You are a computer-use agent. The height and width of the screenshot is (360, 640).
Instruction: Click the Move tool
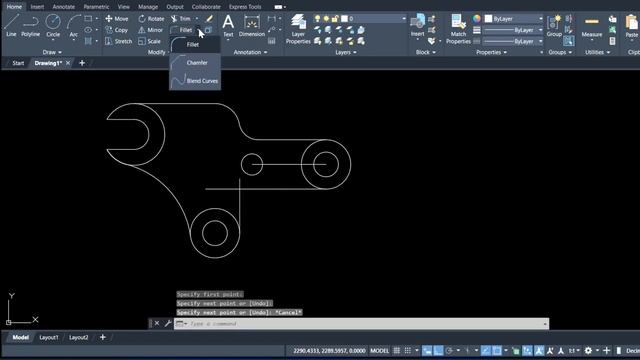point(117,19)
